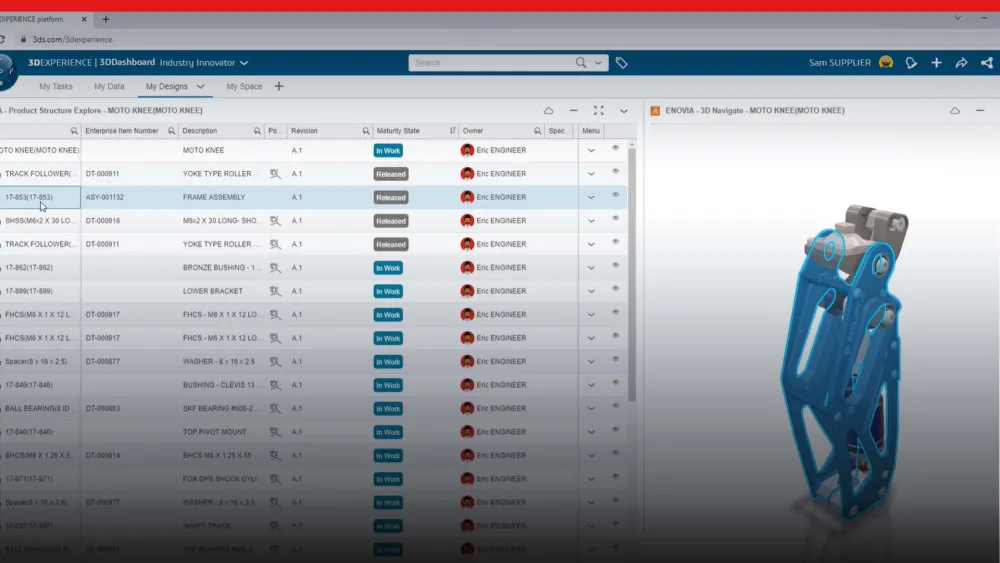Click cloud icon in Product Structure Explore header

click(548, 110)
